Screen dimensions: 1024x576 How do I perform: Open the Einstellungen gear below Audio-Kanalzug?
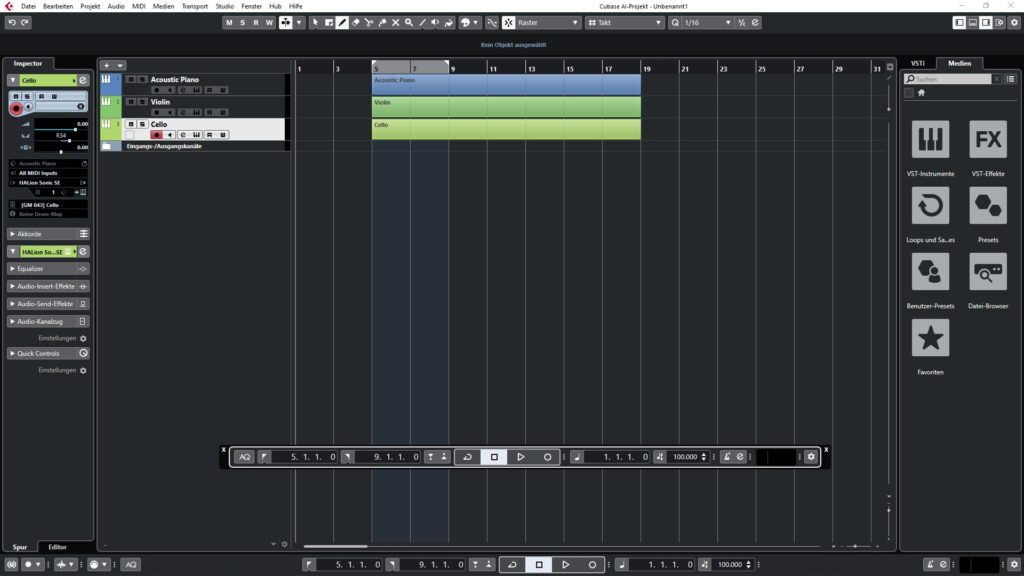click(83, 338)
